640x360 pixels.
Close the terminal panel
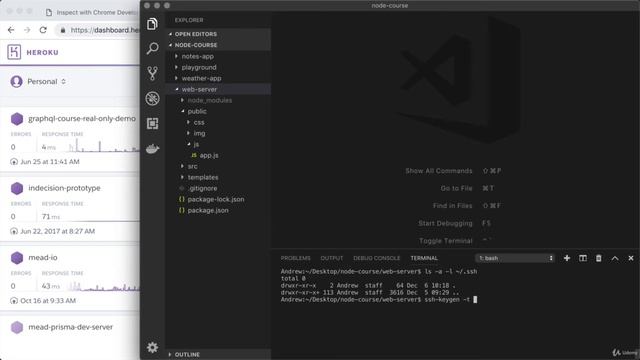click(631, 258)
